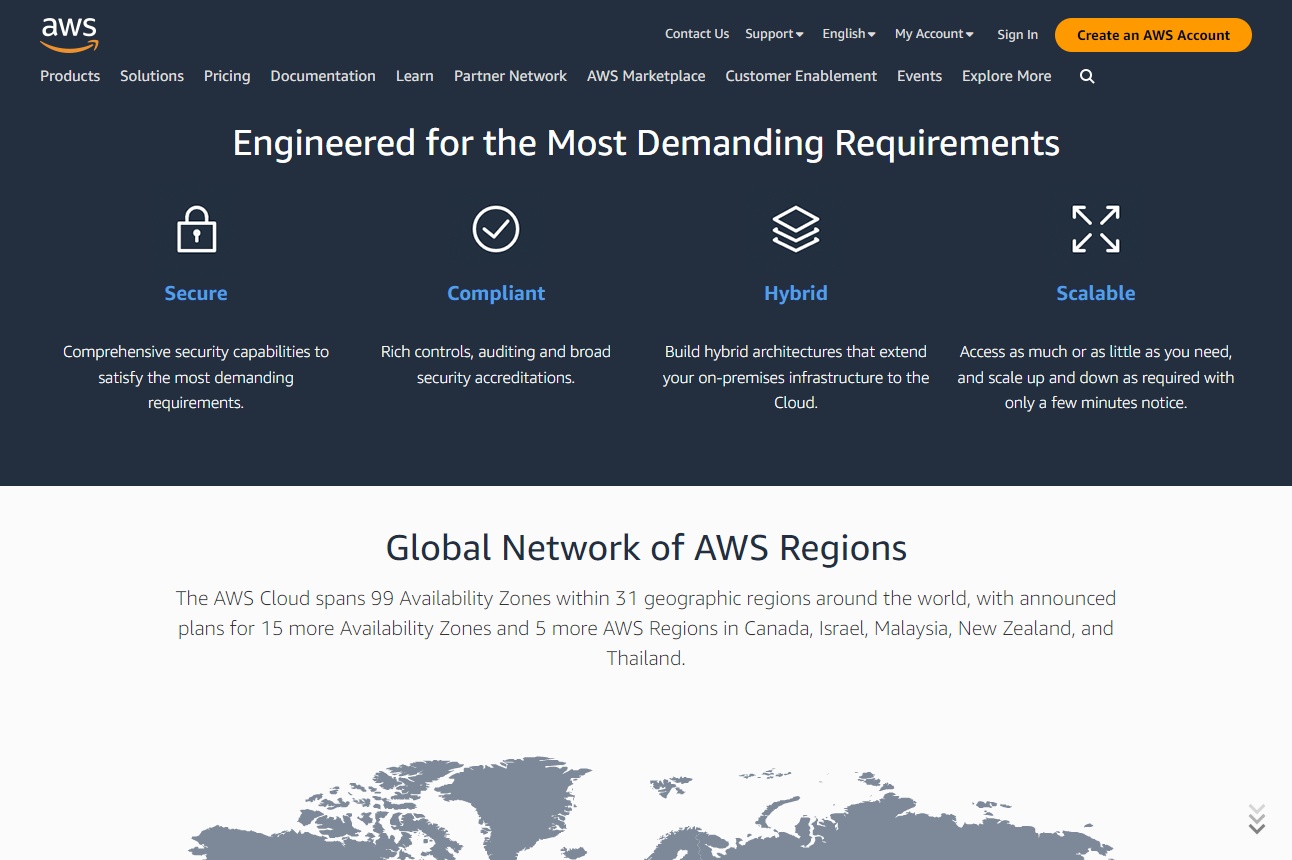This screenshot has height=860, width=1292.
Task: Open the search magnifier icon
Action: coord(1087,76)
